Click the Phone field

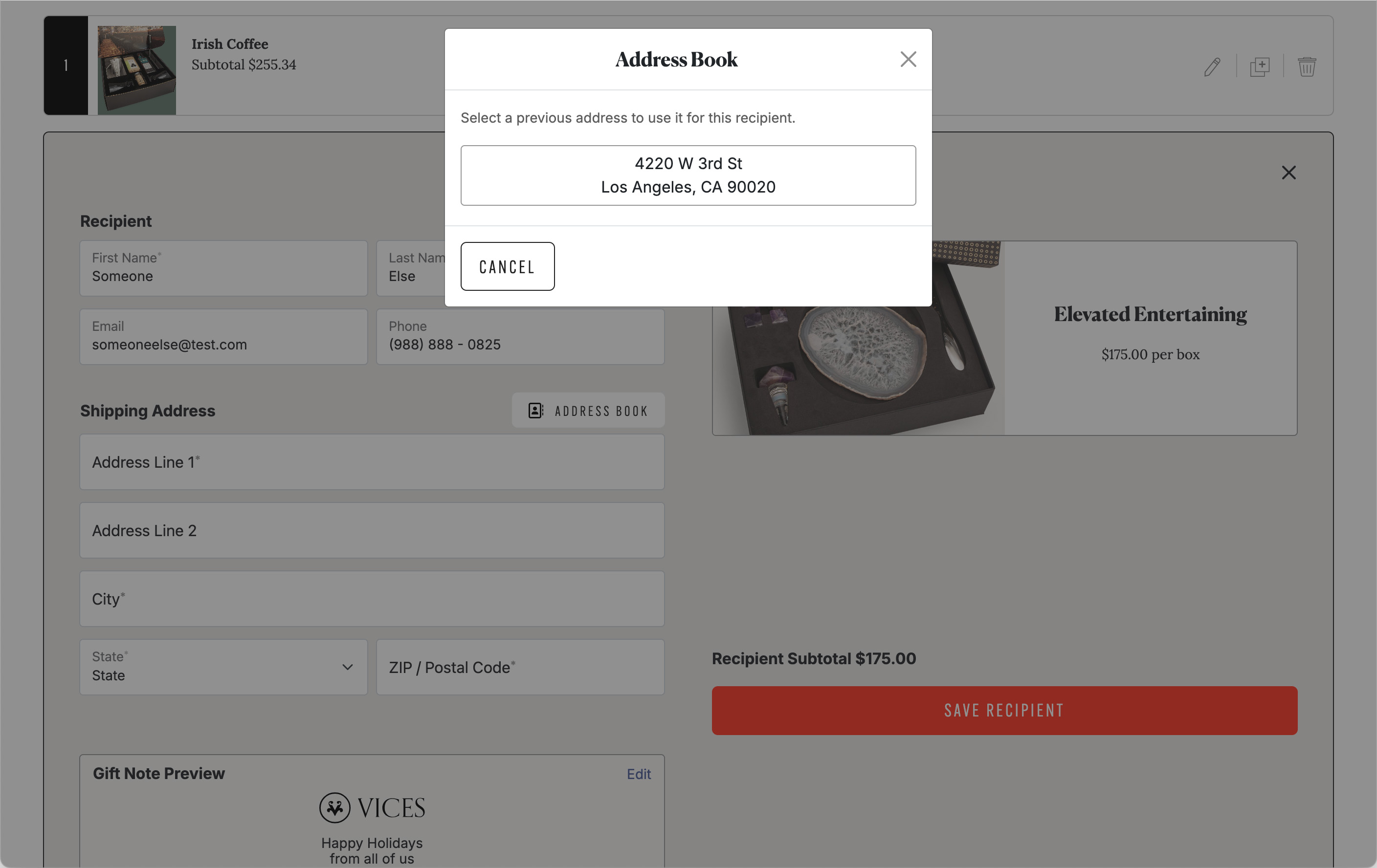point(520,337)
